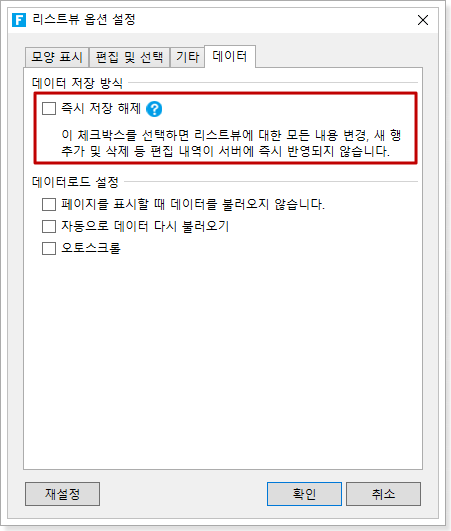Click the 오토스크롤 label text
451x531 pixels.
click(91, 248)
